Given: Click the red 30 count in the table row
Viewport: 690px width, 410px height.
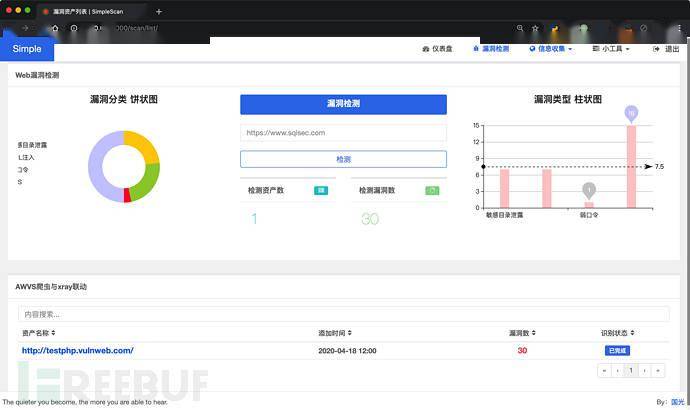Looking at the screenshot, I should click(522, 351).
